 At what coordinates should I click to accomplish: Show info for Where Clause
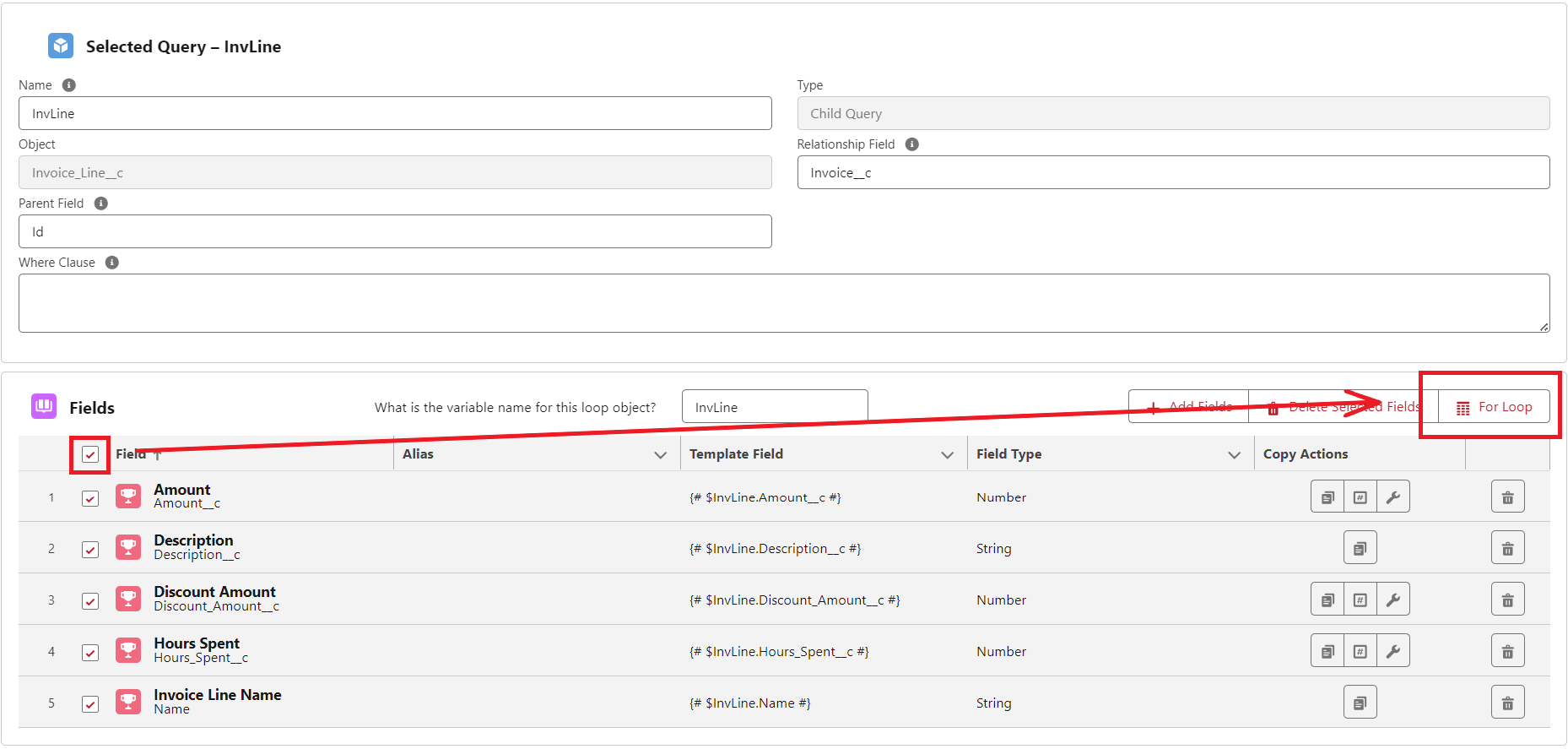[112, 263]
